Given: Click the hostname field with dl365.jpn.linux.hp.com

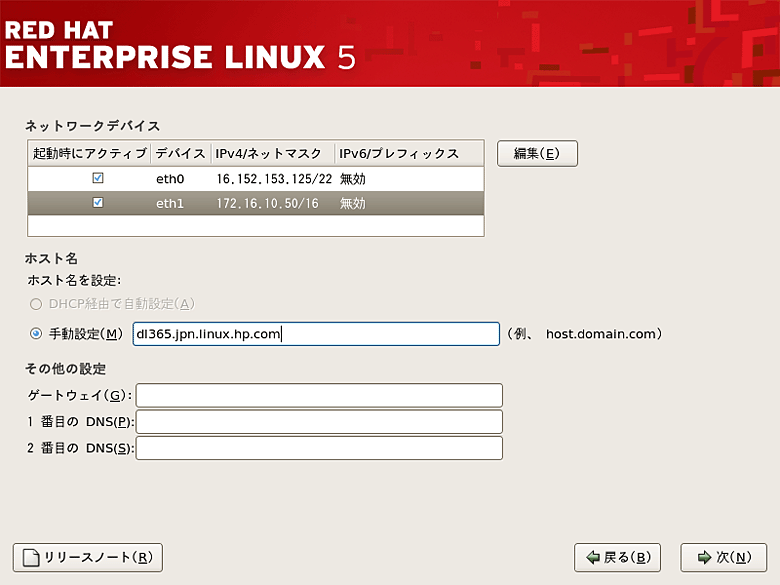Looking at the screenshot, I should click(315, 334).
